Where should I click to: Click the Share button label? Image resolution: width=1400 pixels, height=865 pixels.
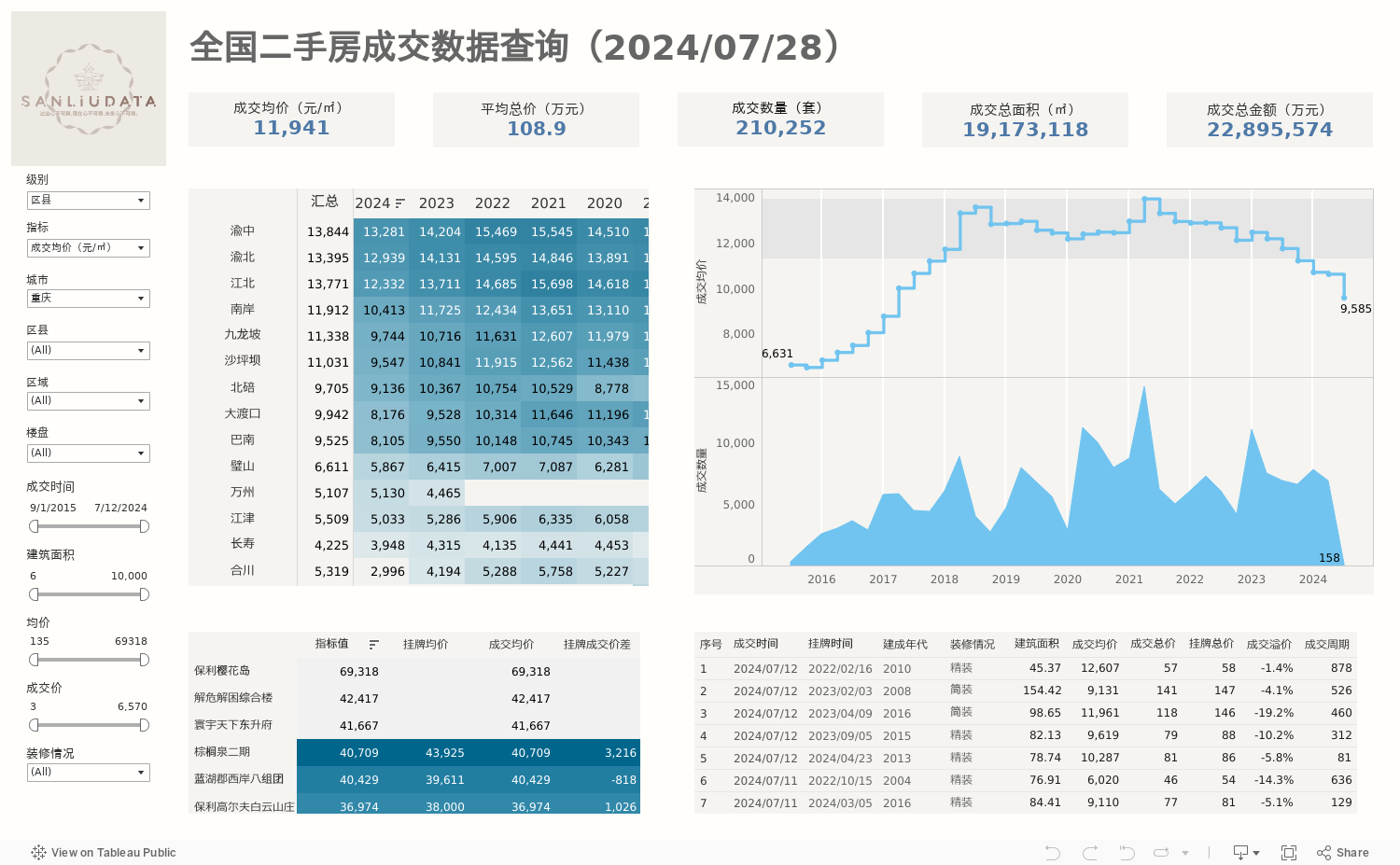(1352, 853)
